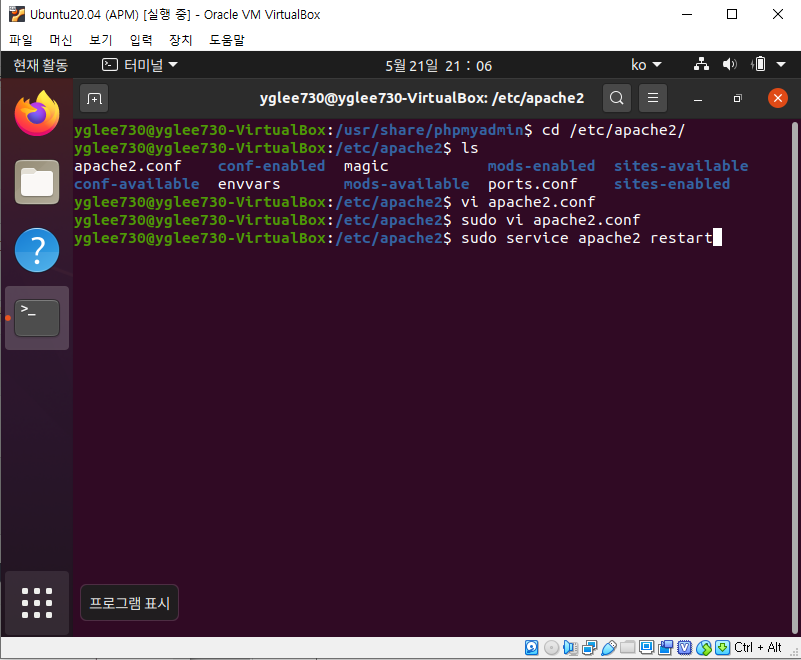
Task: Click the date and time clock
Action: pyautogui.click(x=438, y=65)
